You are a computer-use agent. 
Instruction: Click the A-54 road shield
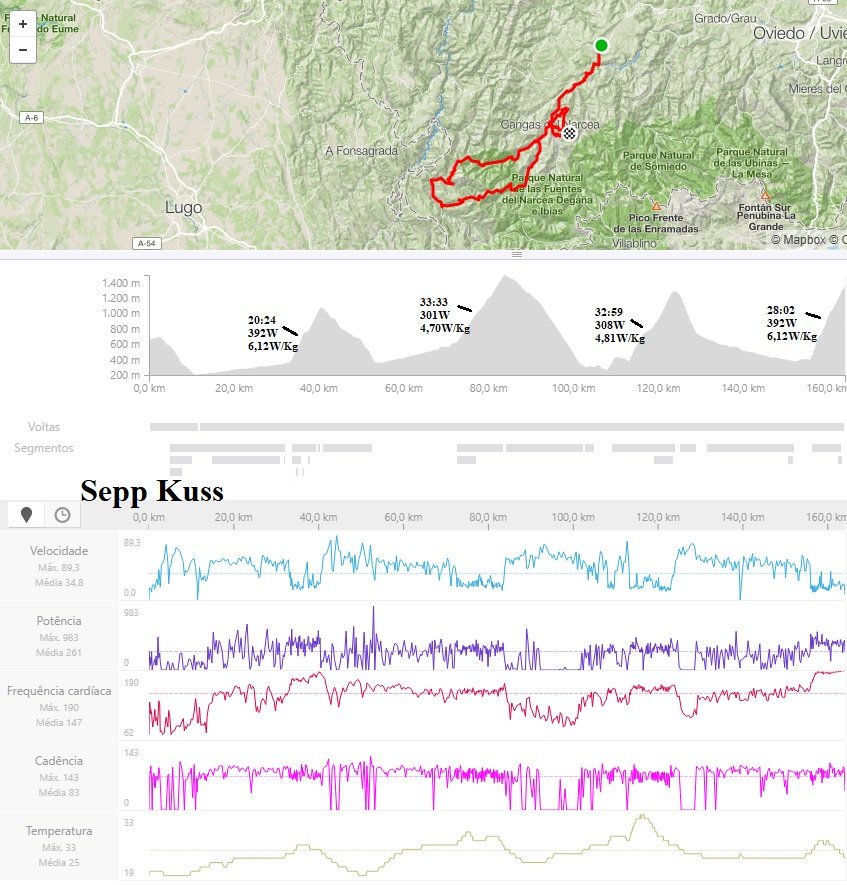pyautogui.click(x=146, y=243)
